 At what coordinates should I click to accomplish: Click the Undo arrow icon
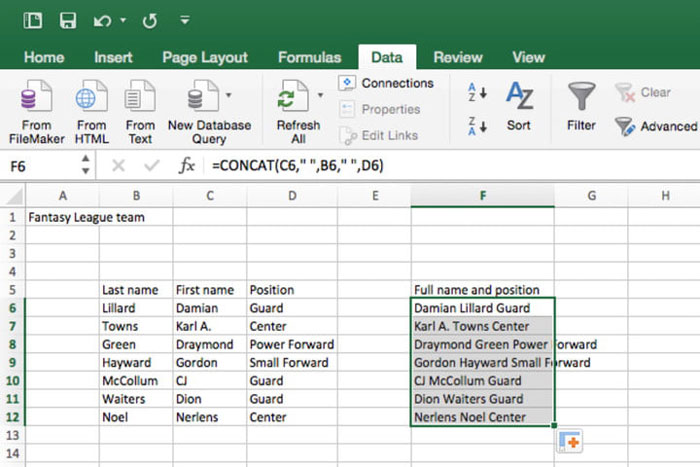pyautogui.click(x=102, y=21)
